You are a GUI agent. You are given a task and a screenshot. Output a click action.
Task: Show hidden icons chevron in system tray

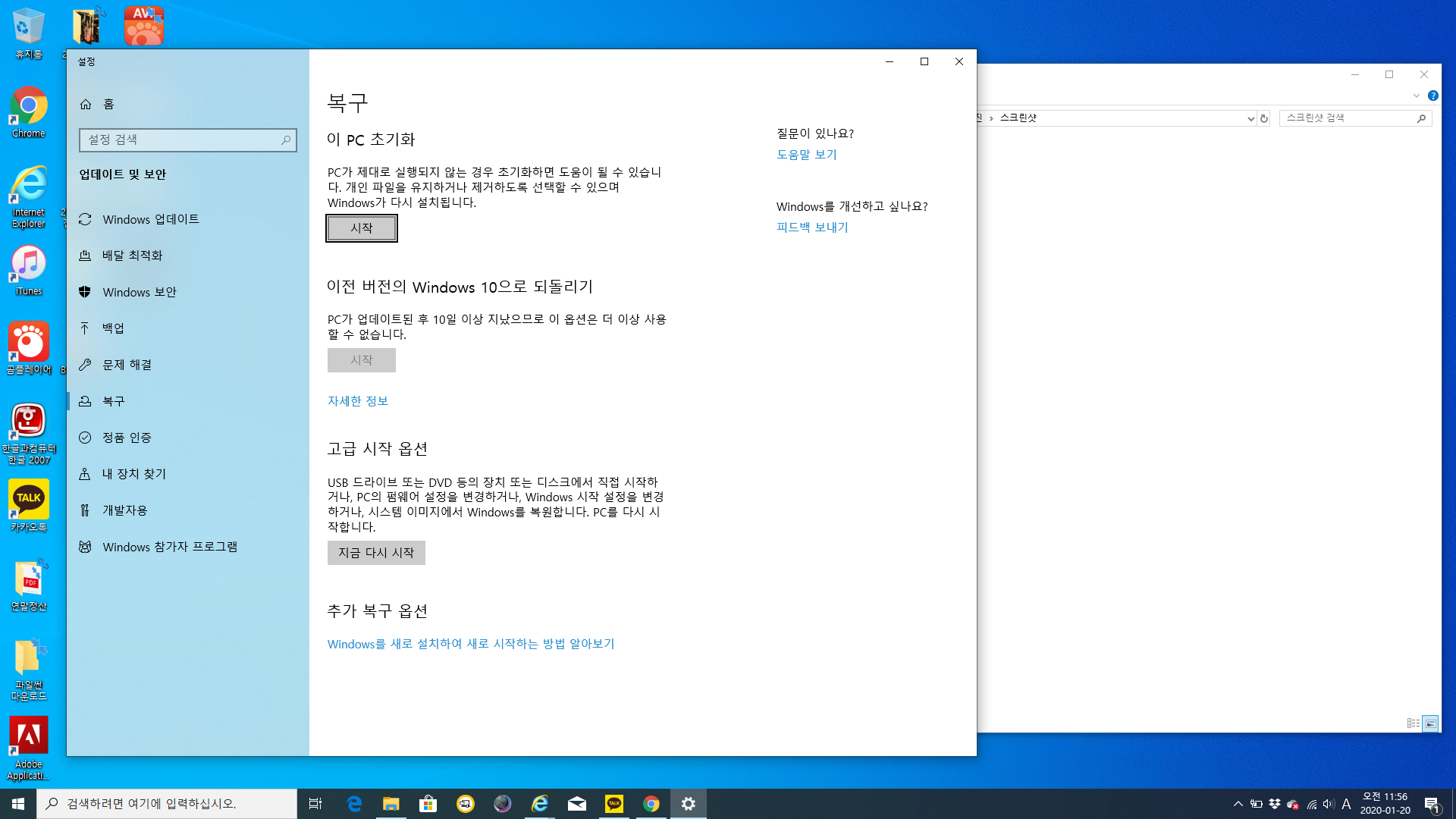[x=1238, y=804]
